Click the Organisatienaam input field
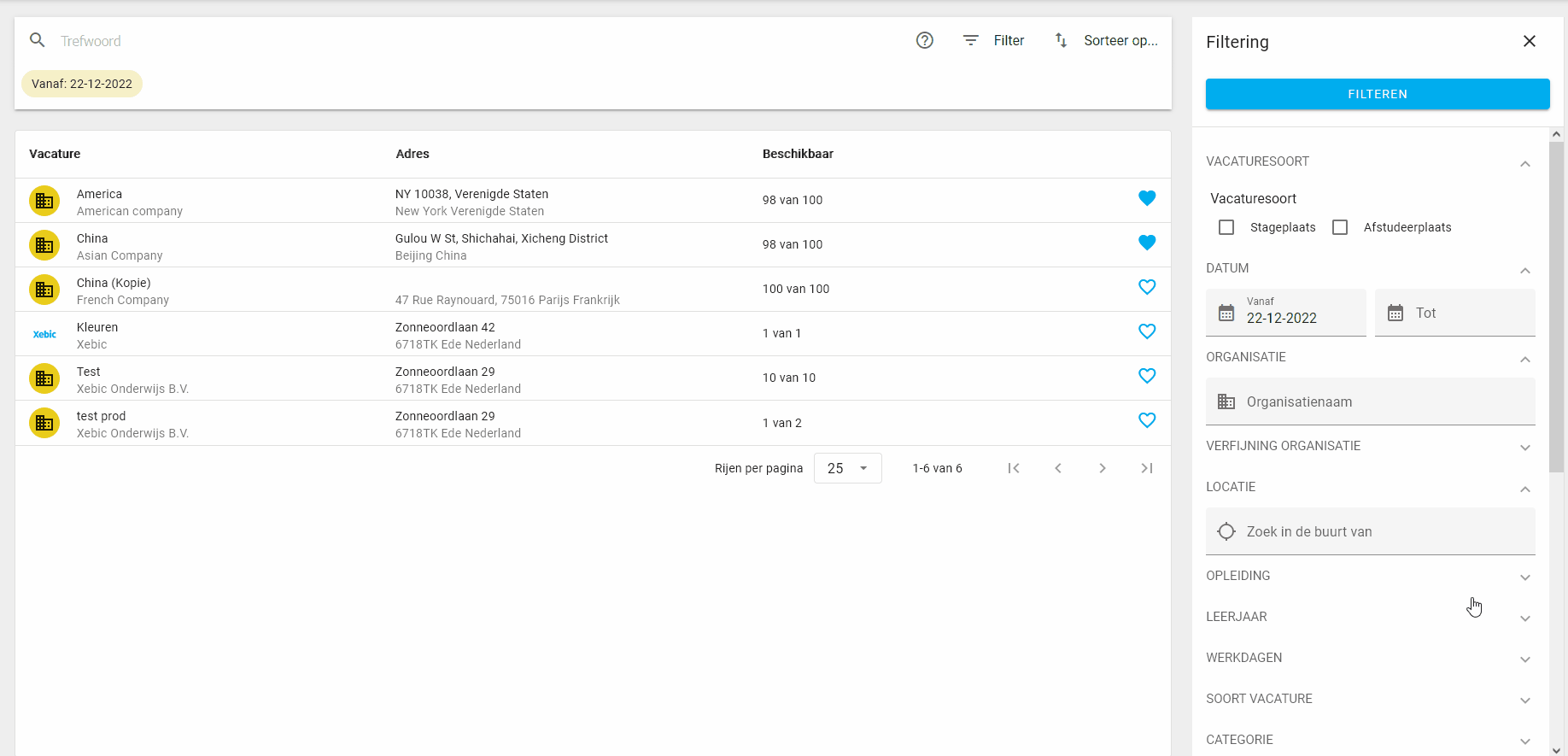 click(x=1370, y=401)
